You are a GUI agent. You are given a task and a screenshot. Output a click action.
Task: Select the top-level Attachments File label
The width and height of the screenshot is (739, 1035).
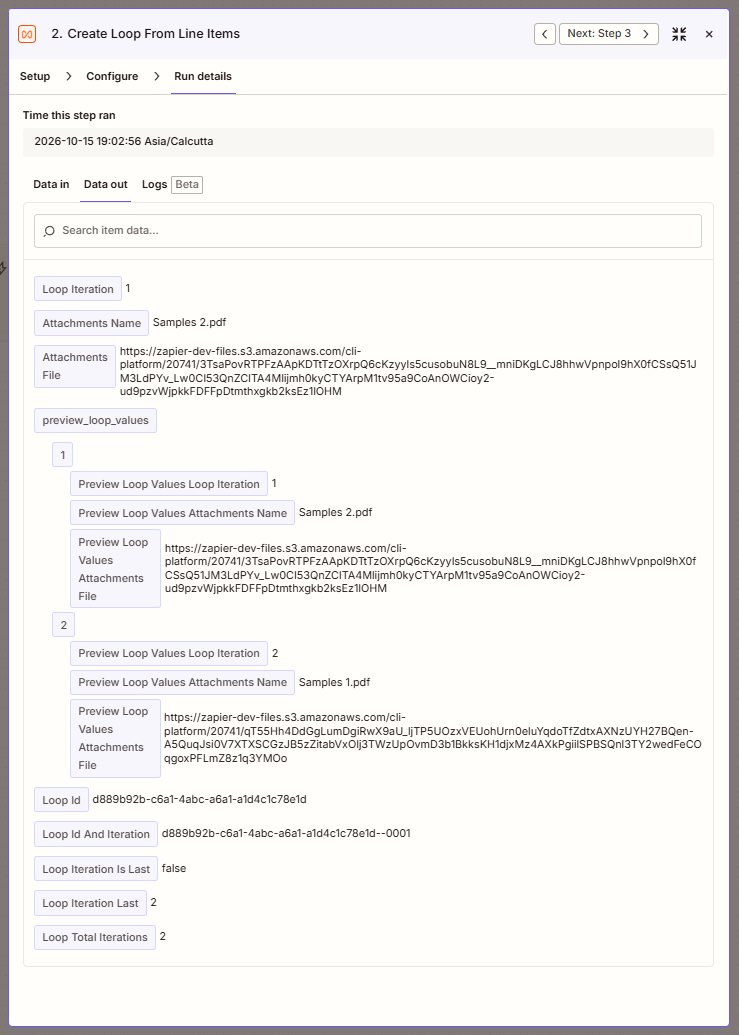(x=75, y=366)
